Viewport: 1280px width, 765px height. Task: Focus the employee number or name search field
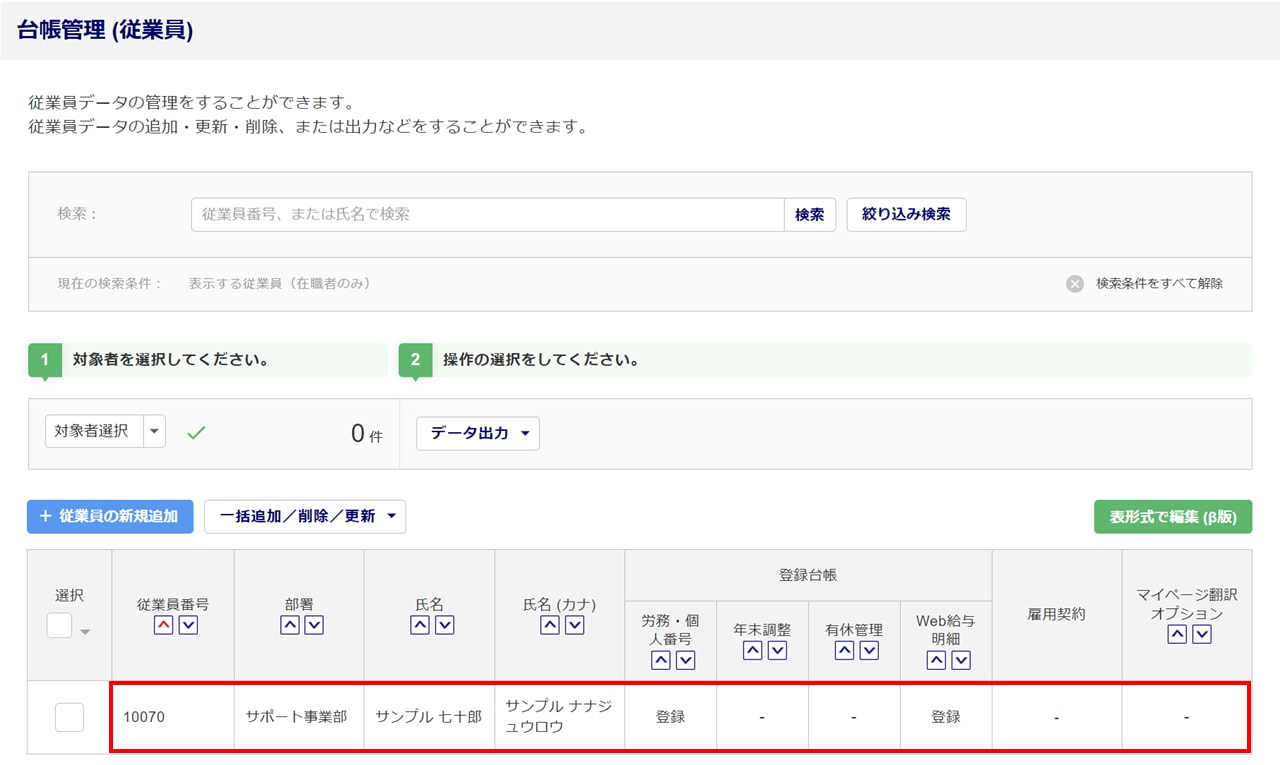click(487, 215)
